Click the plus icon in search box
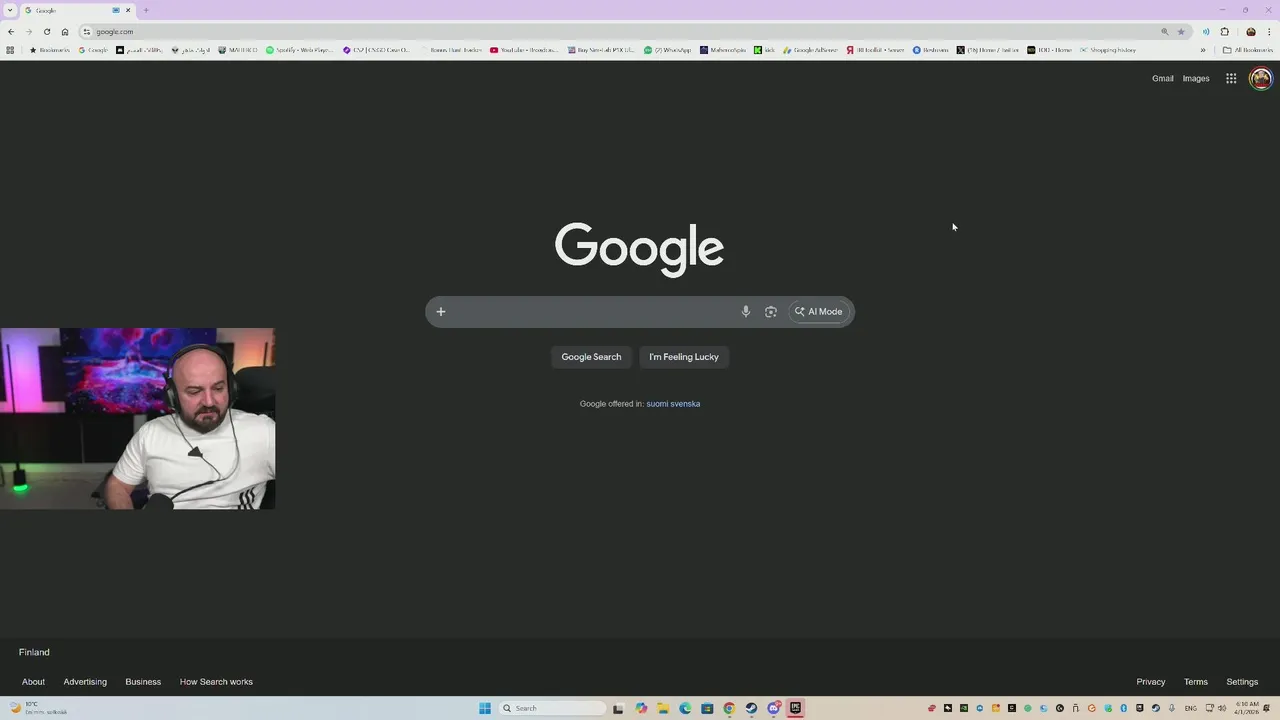Screen dimensions: 1280x720 (440, 312)
